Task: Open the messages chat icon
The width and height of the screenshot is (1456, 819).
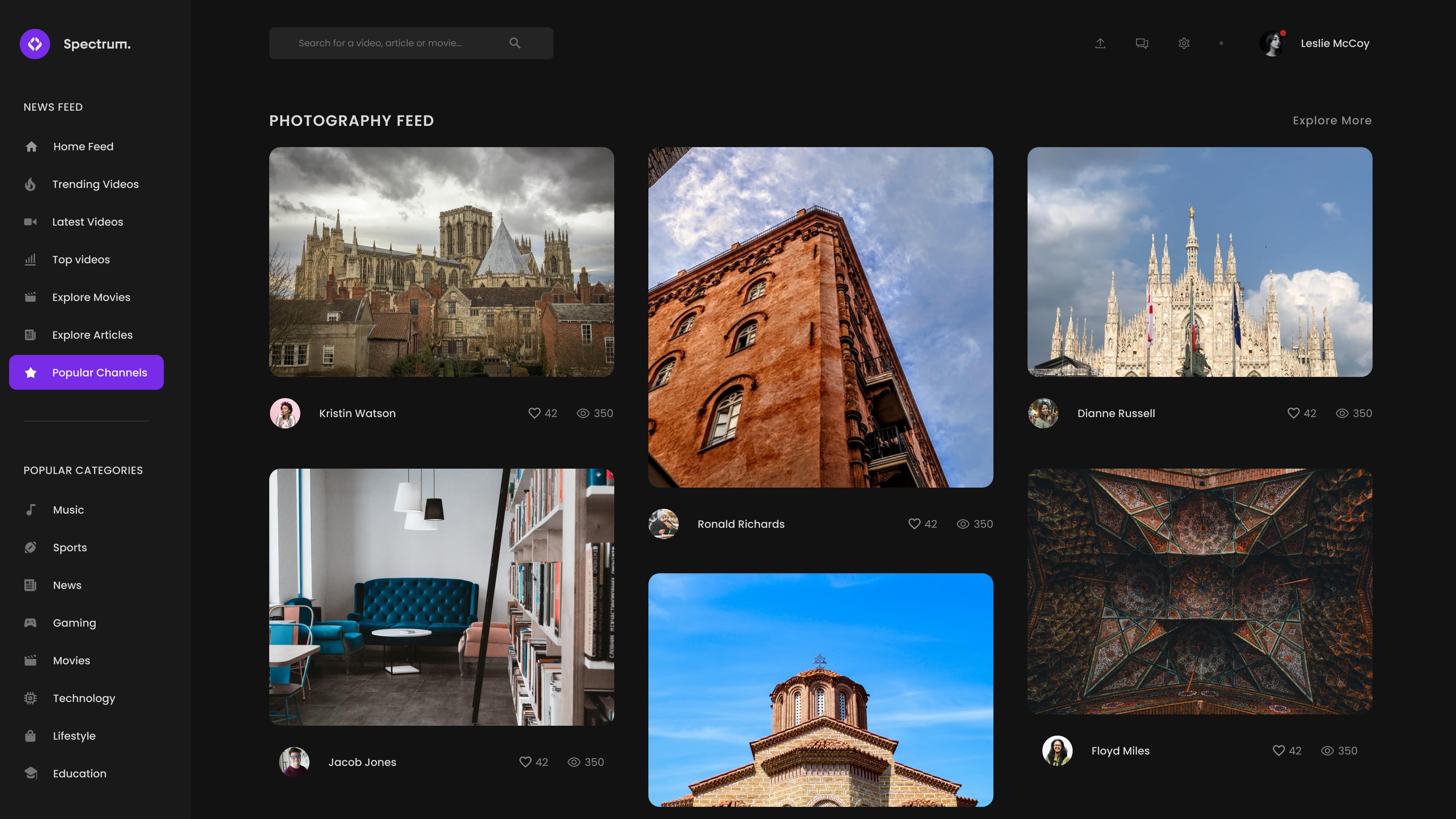Action: (x=1142, y=44)
